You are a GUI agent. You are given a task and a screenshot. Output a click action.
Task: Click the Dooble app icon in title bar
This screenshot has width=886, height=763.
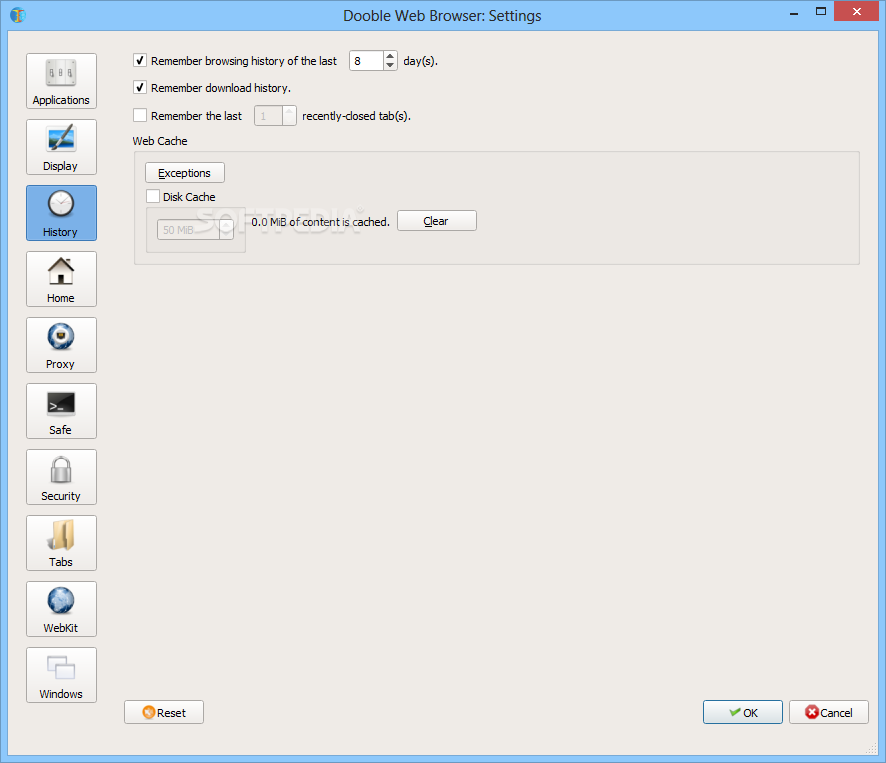tap(18, 15)
